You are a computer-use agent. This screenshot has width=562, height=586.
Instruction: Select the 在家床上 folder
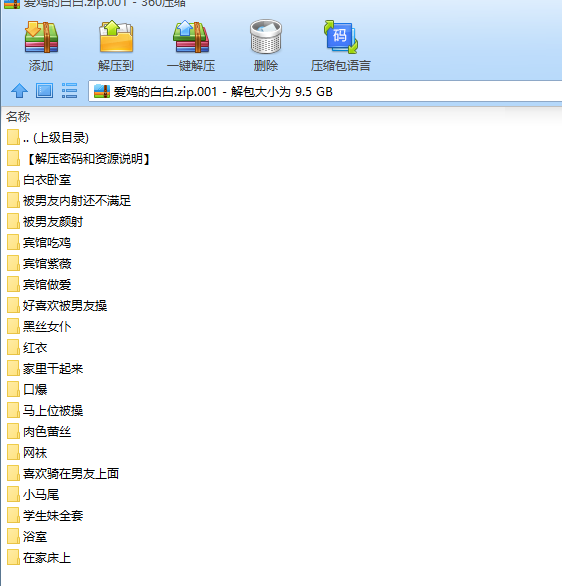click(39, 558)
